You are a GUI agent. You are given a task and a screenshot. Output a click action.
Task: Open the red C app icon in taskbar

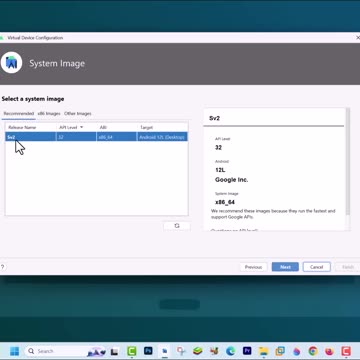[x=346, y=351]
